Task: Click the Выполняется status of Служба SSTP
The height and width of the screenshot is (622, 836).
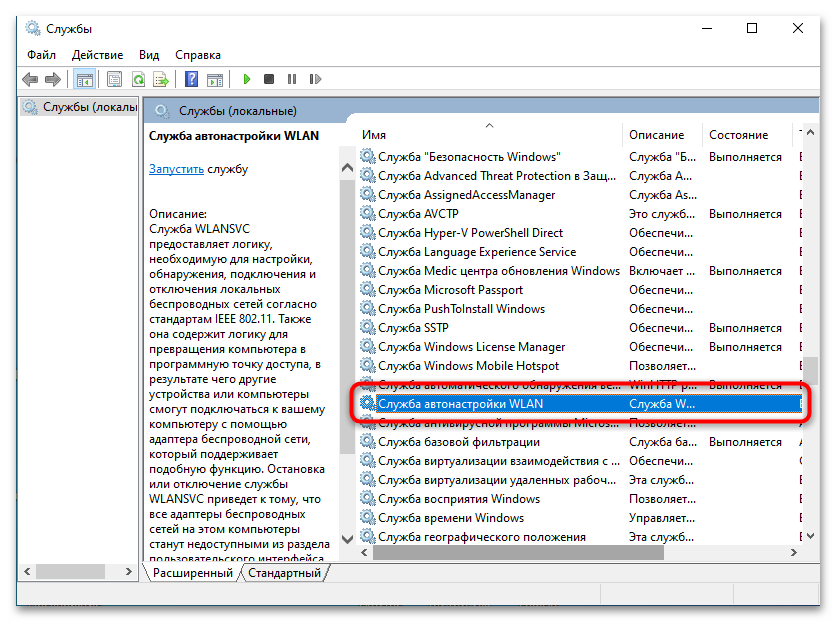Action: pyautogui.click(x=745, y=328)
